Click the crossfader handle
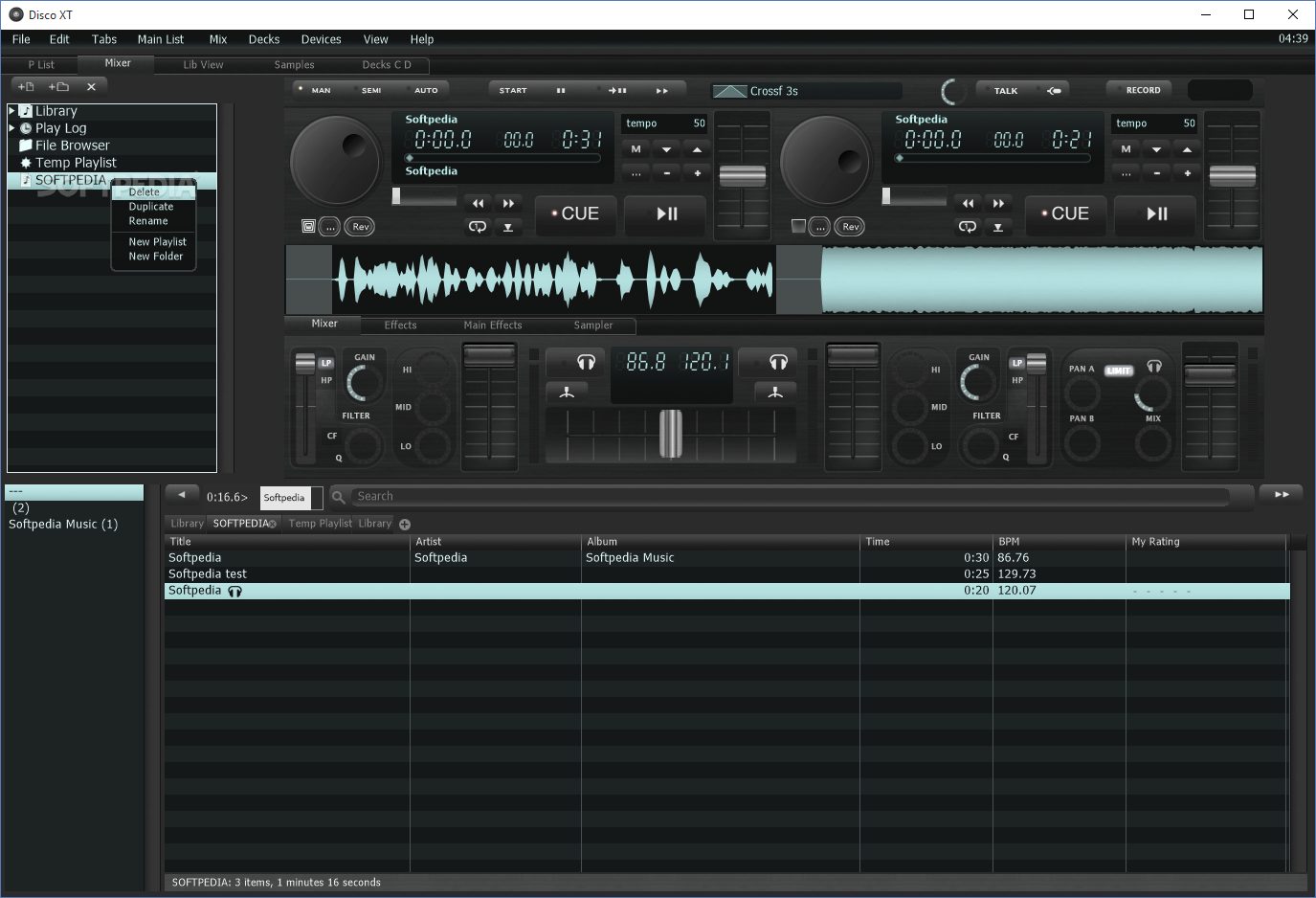 click(671, 434)
